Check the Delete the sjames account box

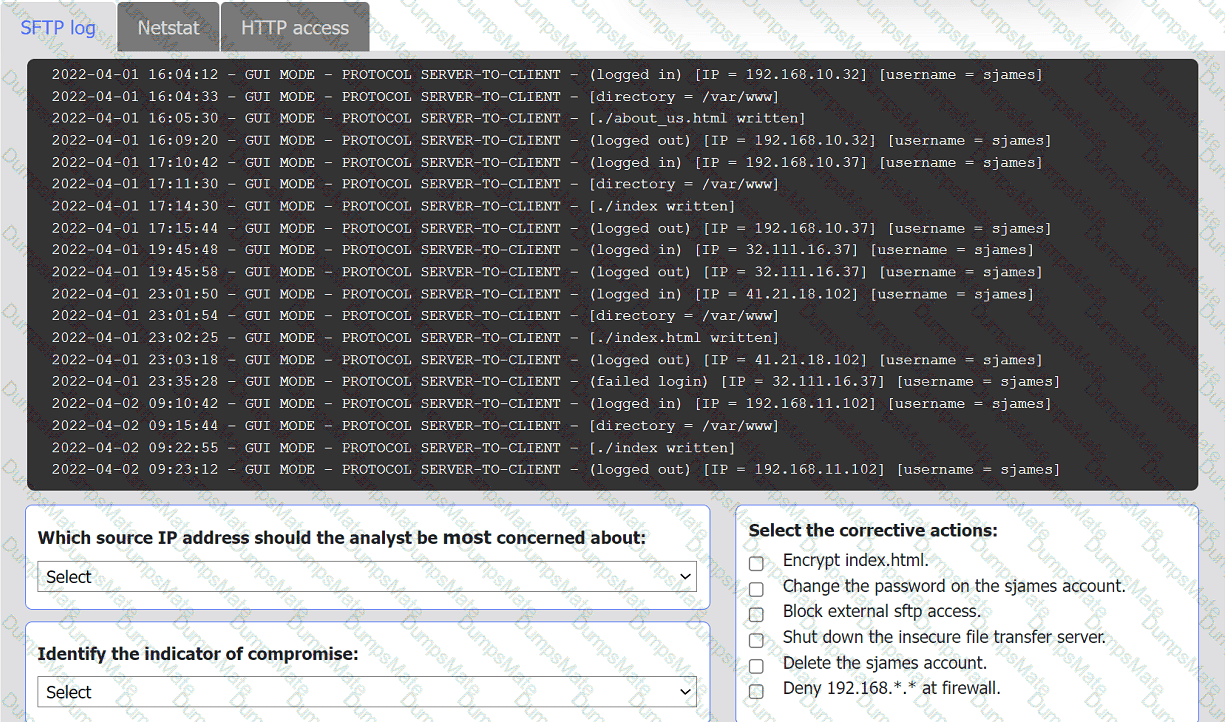click(757, 666)
